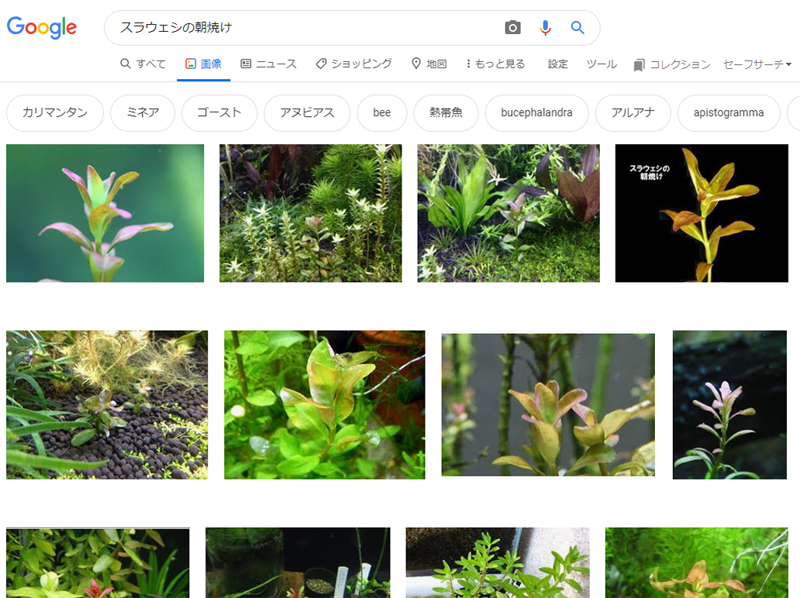Filter by ミネア chip

[143, 113]
